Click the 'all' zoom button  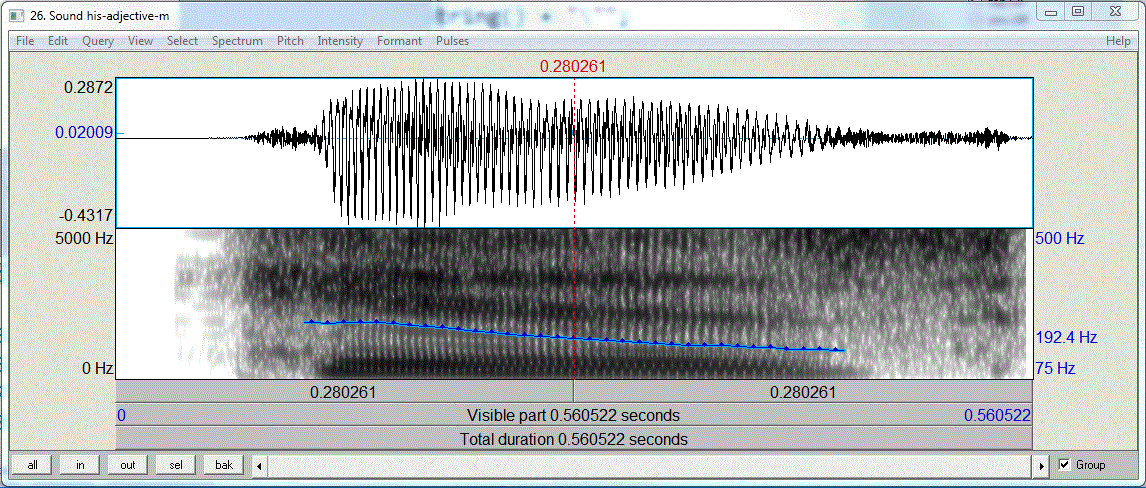pos(32,465)
